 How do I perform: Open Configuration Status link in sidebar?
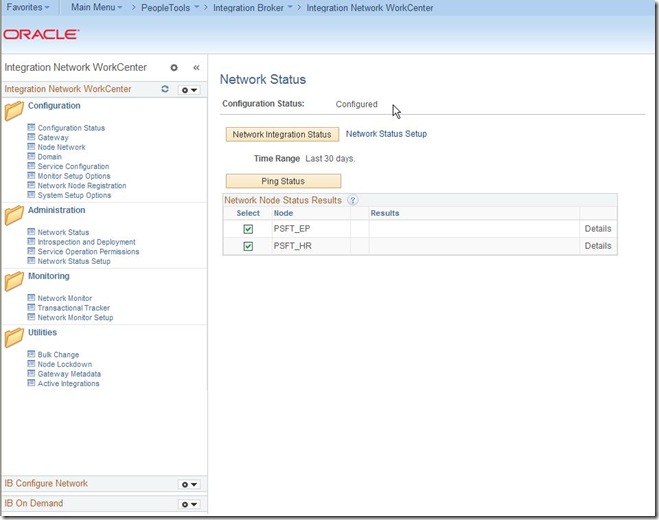pyautogui.click(x=71, y=128)
